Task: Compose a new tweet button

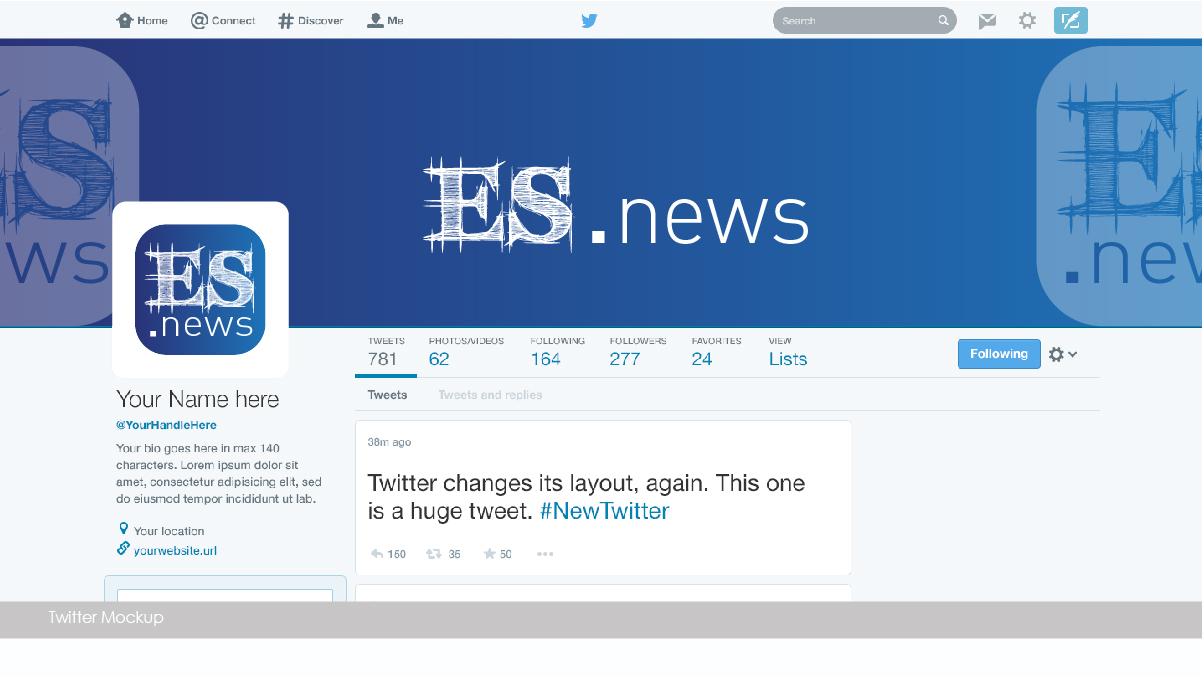Action: point(1070,20)
